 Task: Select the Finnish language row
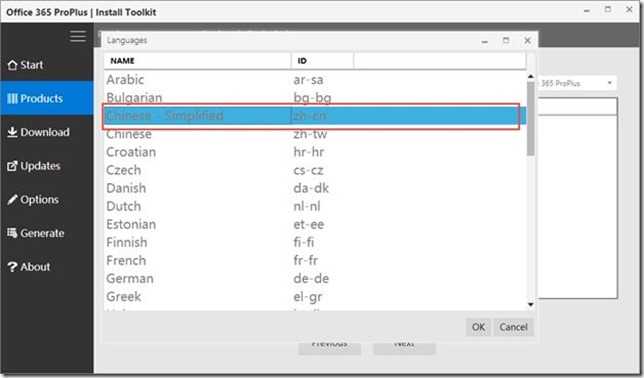(x=315, y=242)
